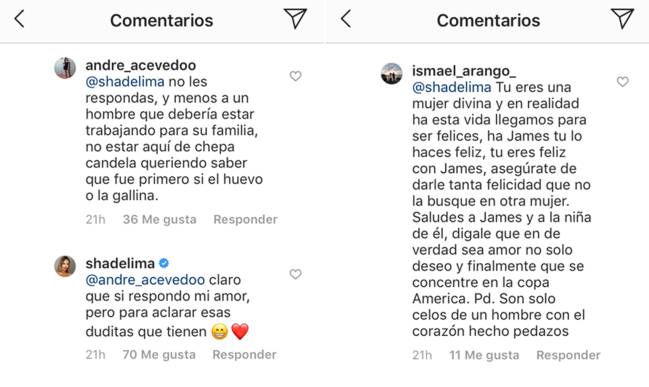649x387 pixels.
Task: Like andre_acevedoo's comment with heart icon
Action: (x=295, y=76)
